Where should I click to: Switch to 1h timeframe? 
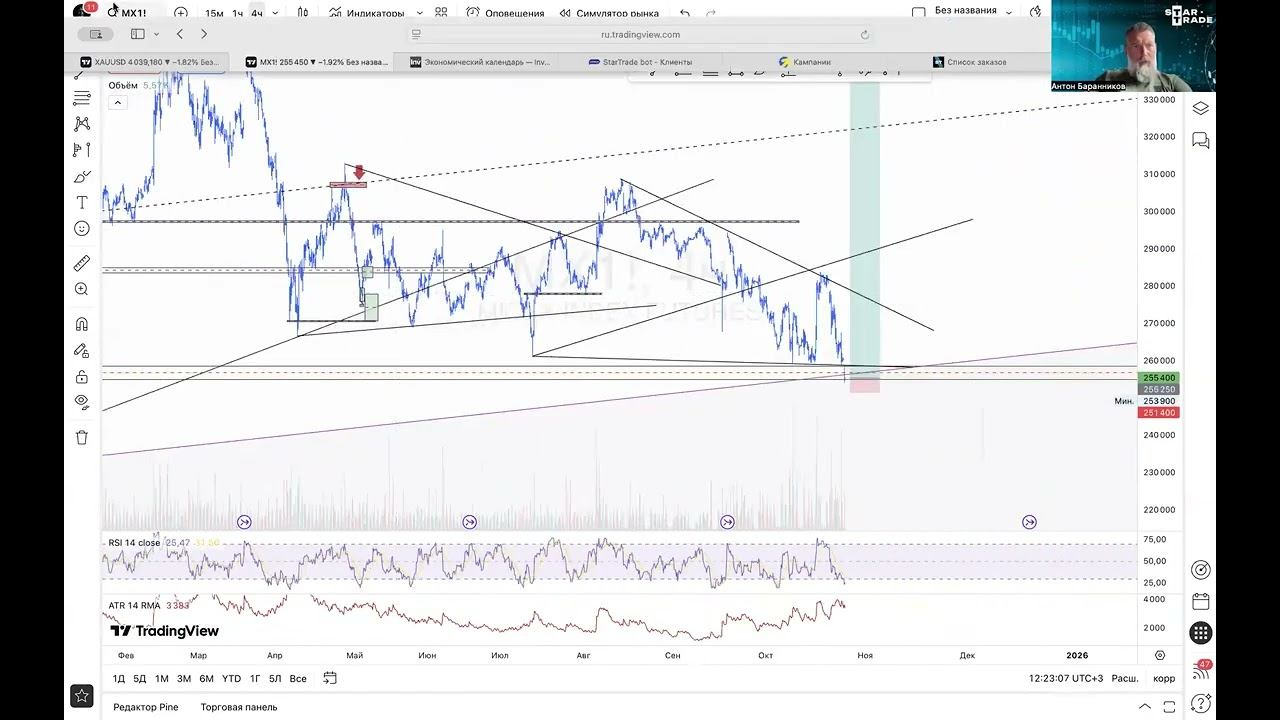point(237,14)
